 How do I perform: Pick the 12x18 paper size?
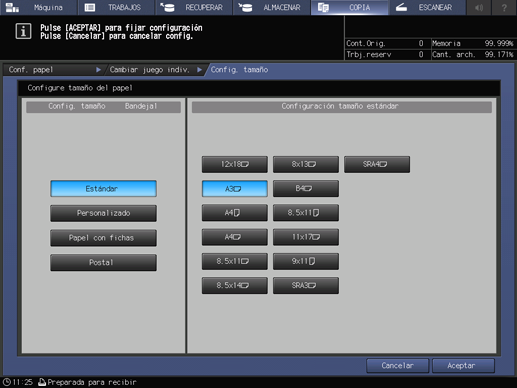tap(235, 164)
